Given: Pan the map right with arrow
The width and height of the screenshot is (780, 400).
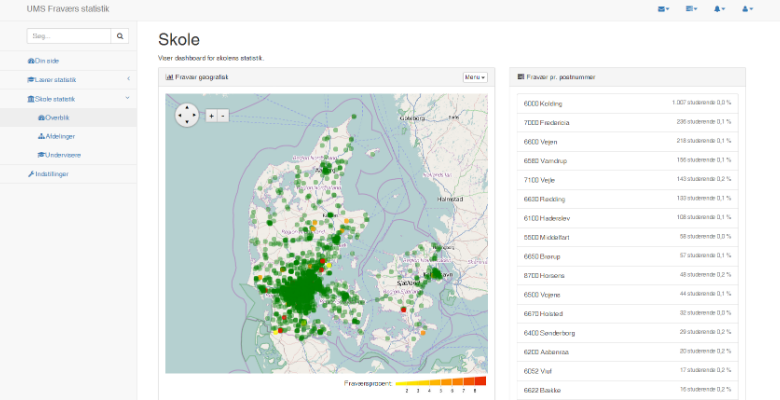Looking at the screenshot, I should click(x=195, y=115).
